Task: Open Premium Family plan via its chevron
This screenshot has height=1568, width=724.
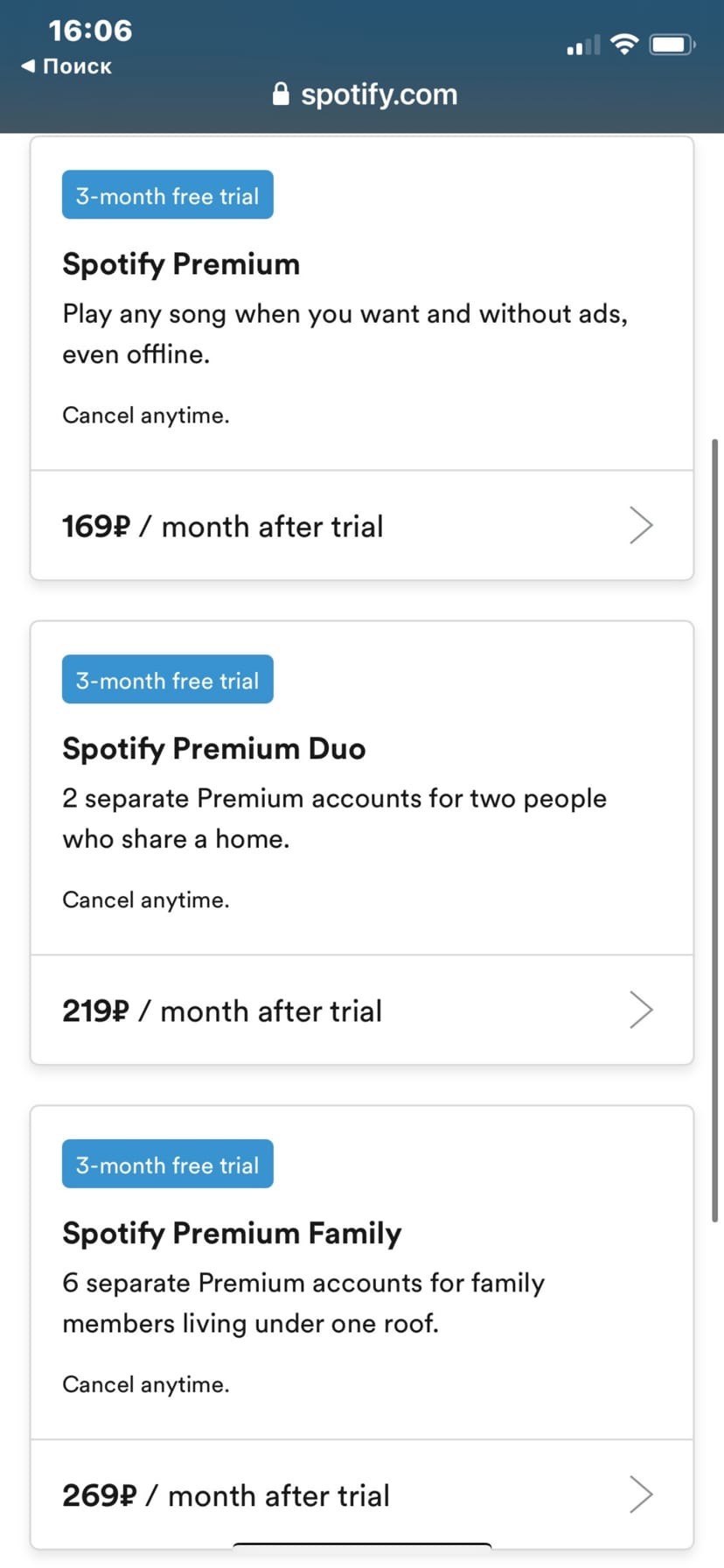Action: click(x=641, y=1494)
